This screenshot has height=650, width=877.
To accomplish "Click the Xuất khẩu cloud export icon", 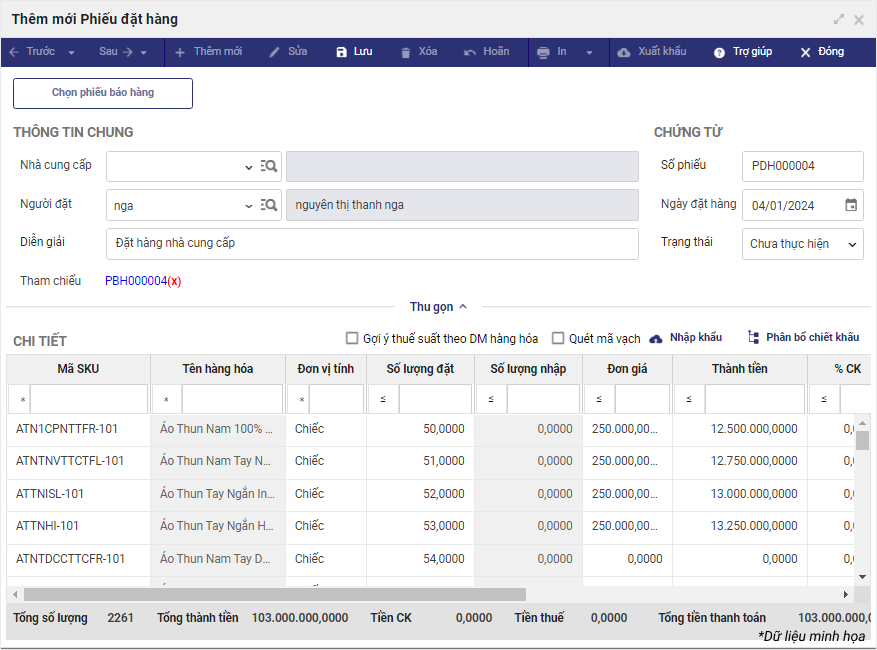I will 624,52.
